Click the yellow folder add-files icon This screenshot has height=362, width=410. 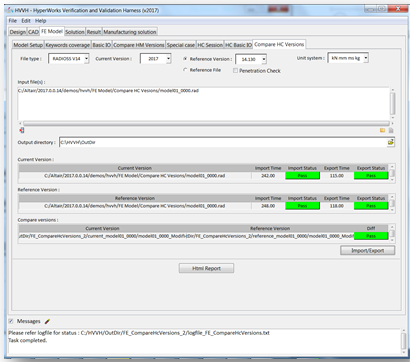pos(382,130)
